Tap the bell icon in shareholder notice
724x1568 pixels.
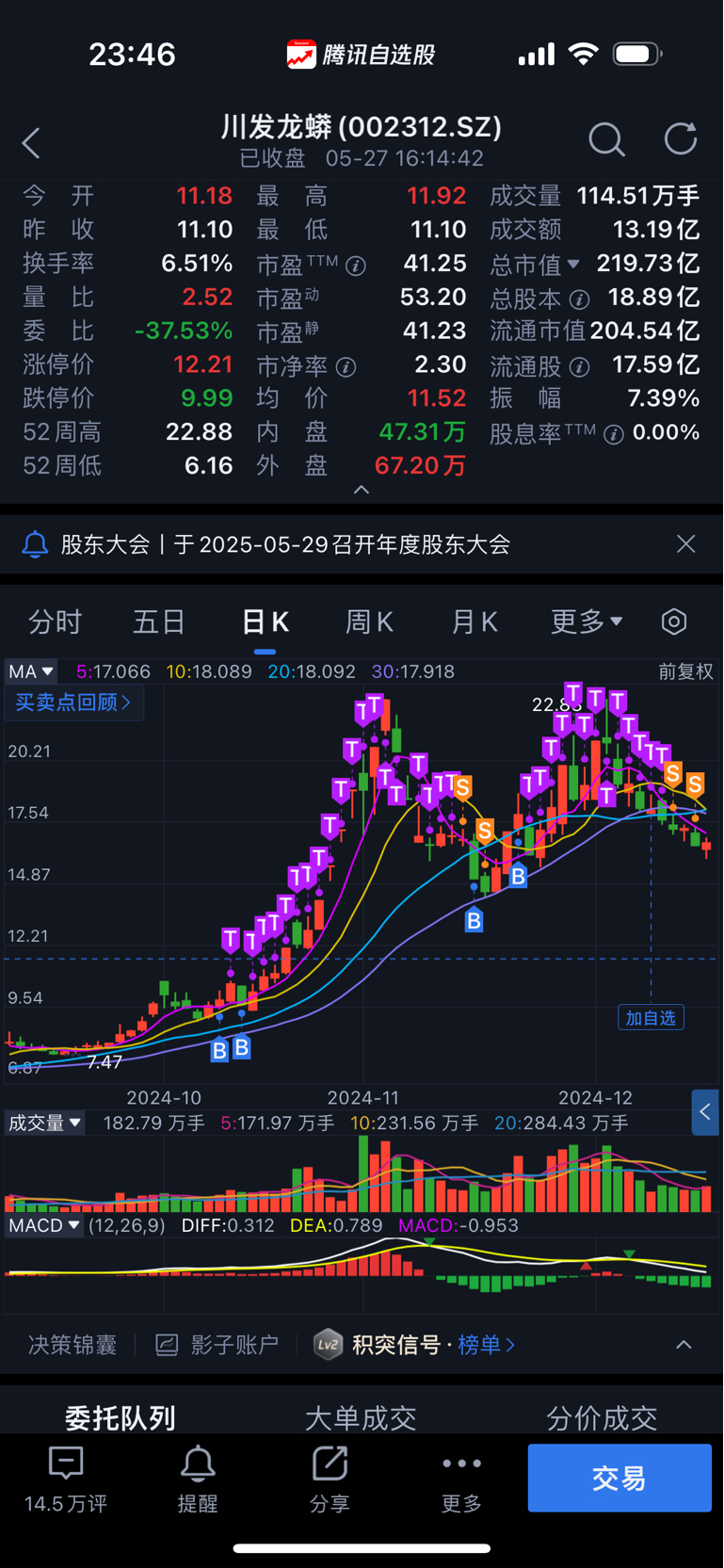(35, 544)
